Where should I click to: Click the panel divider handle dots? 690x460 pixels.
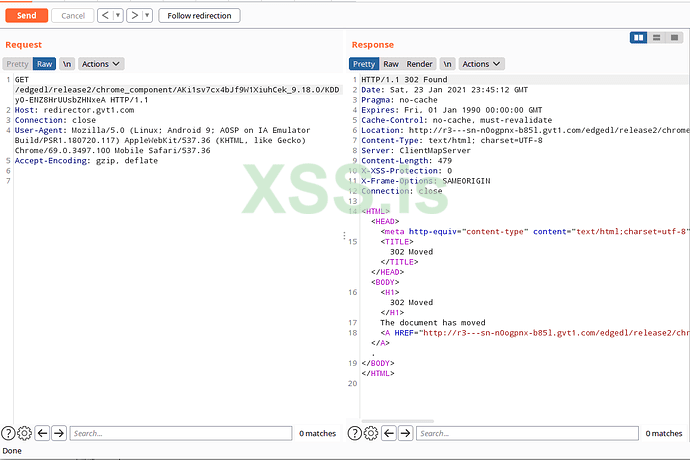pyautogui.click(x=344, y=236)
